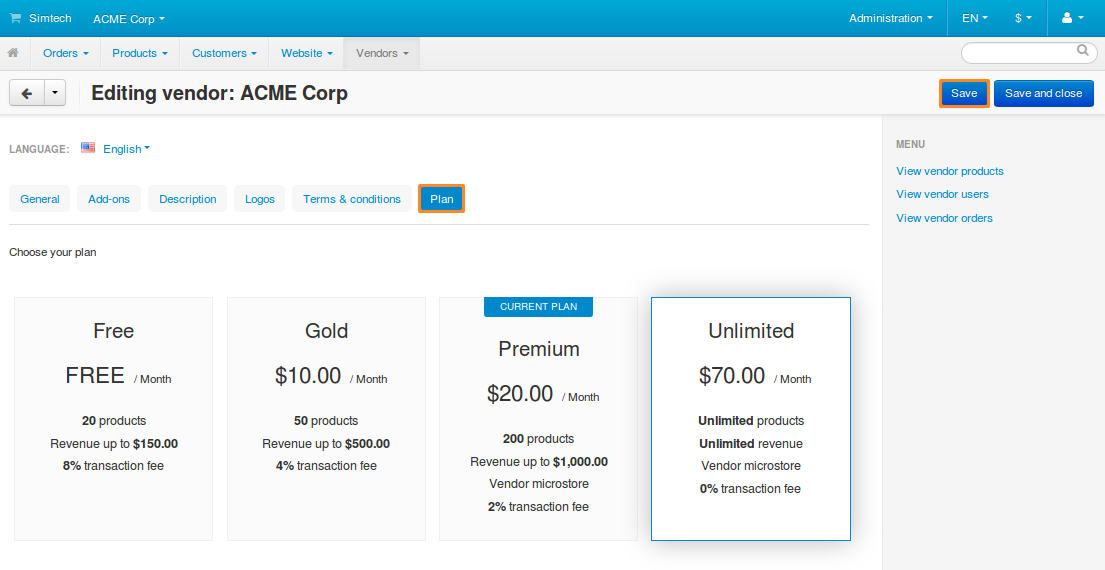Open the Customers menu
The width and height of the screenshot is (1105, 570).
[x=225, y=54]
